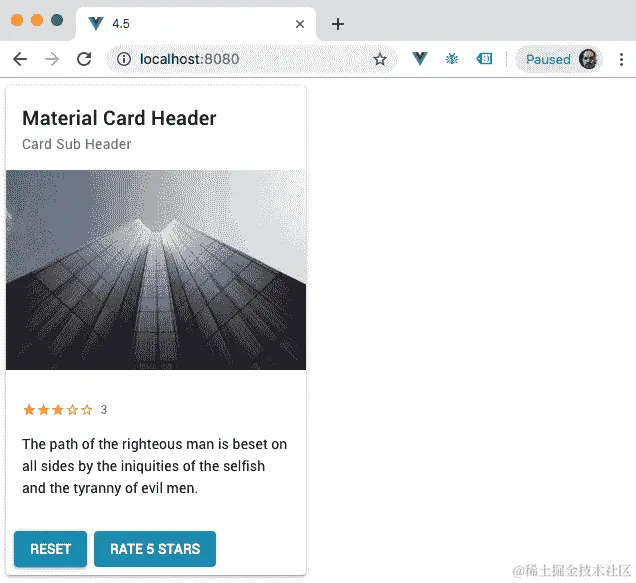Set rating to five stars
Viewport: 636px width, 583px height.
point(87,410)
